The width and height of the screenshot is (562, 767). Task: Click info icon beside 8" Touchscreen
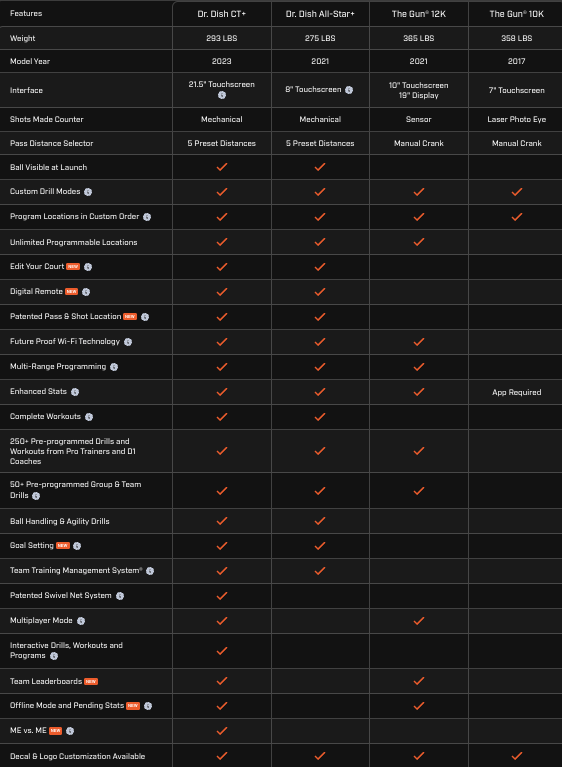tap(349, 90)
